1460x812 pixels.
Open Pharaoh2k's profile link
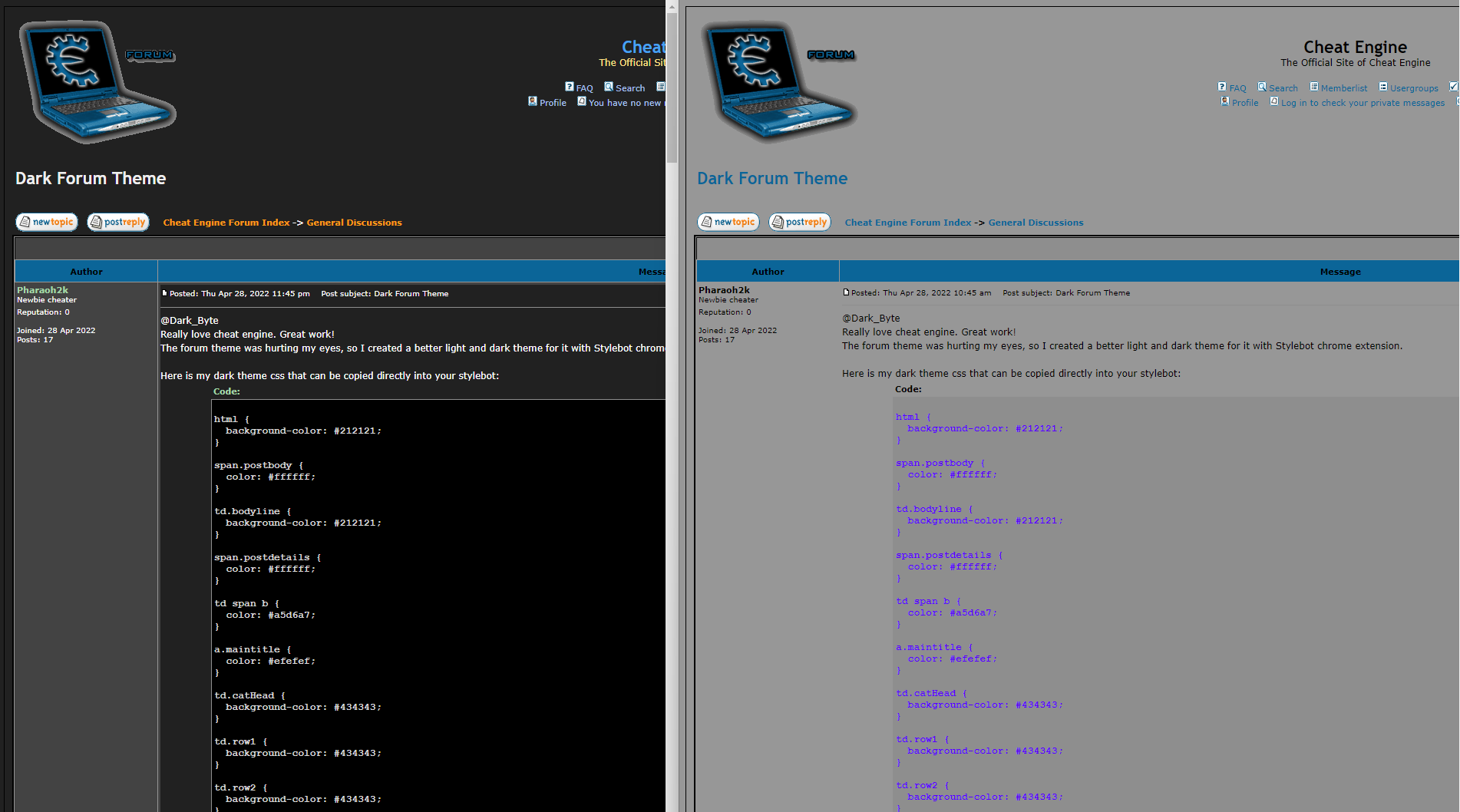(723, 290)
